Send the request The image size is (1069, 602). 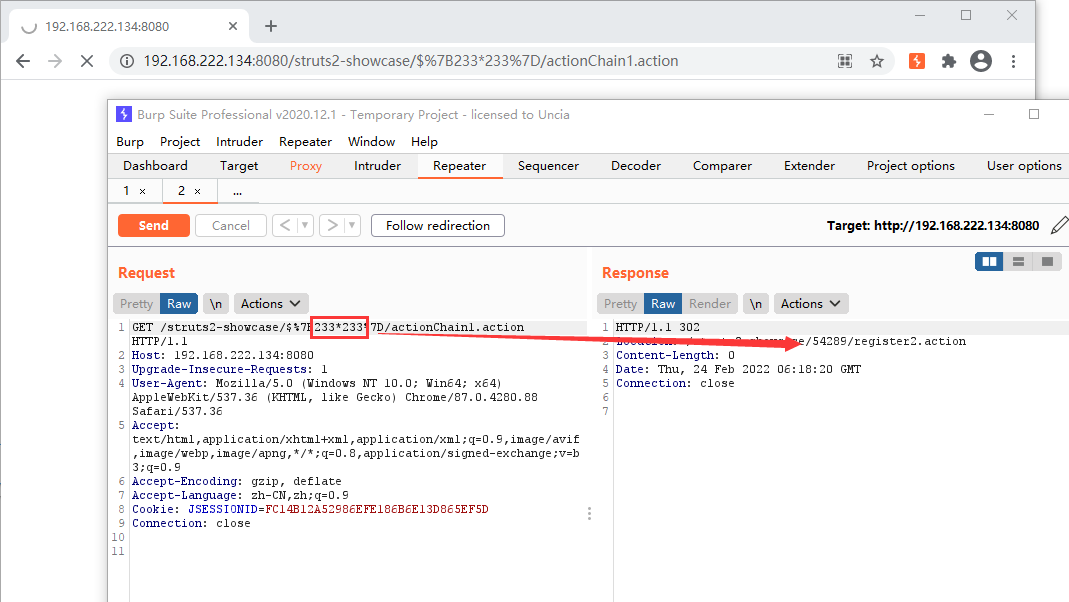tap(153, 225)
